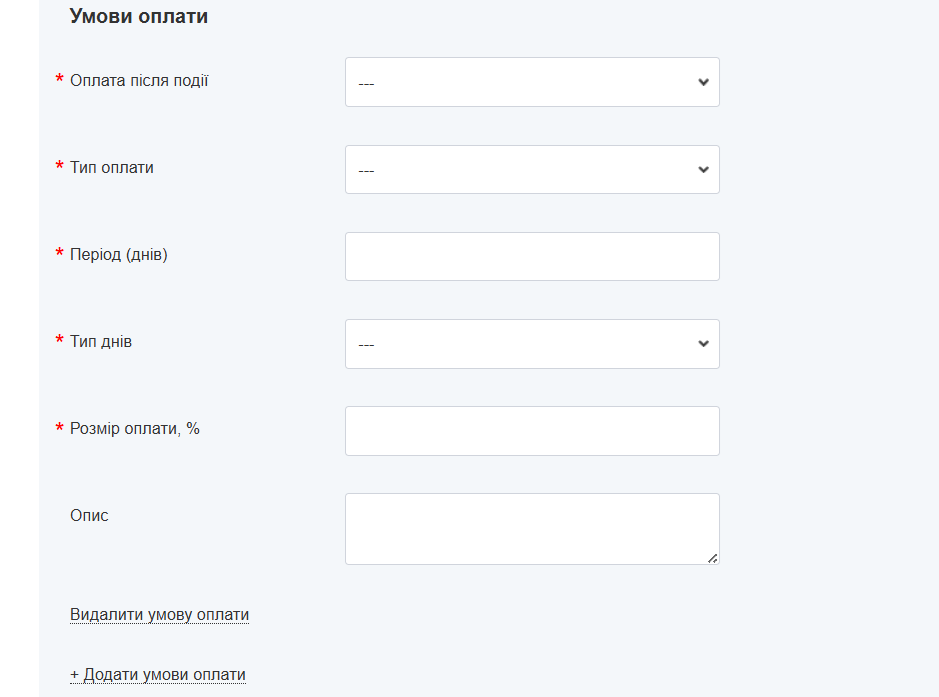Viewport: 939px width, 697px height.
Task: Click the 'Умови оплати' section heading
Action: click(139, 17)
